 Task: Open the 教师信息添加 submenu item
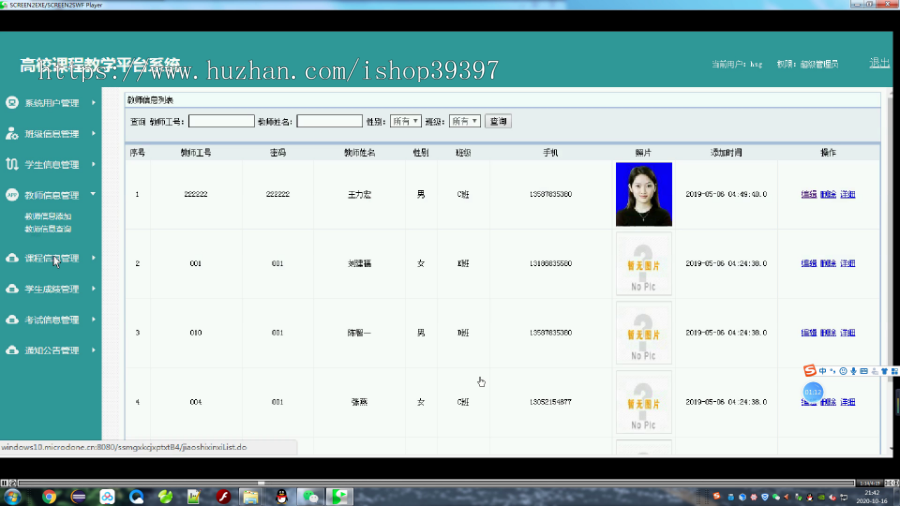[48, 216]
